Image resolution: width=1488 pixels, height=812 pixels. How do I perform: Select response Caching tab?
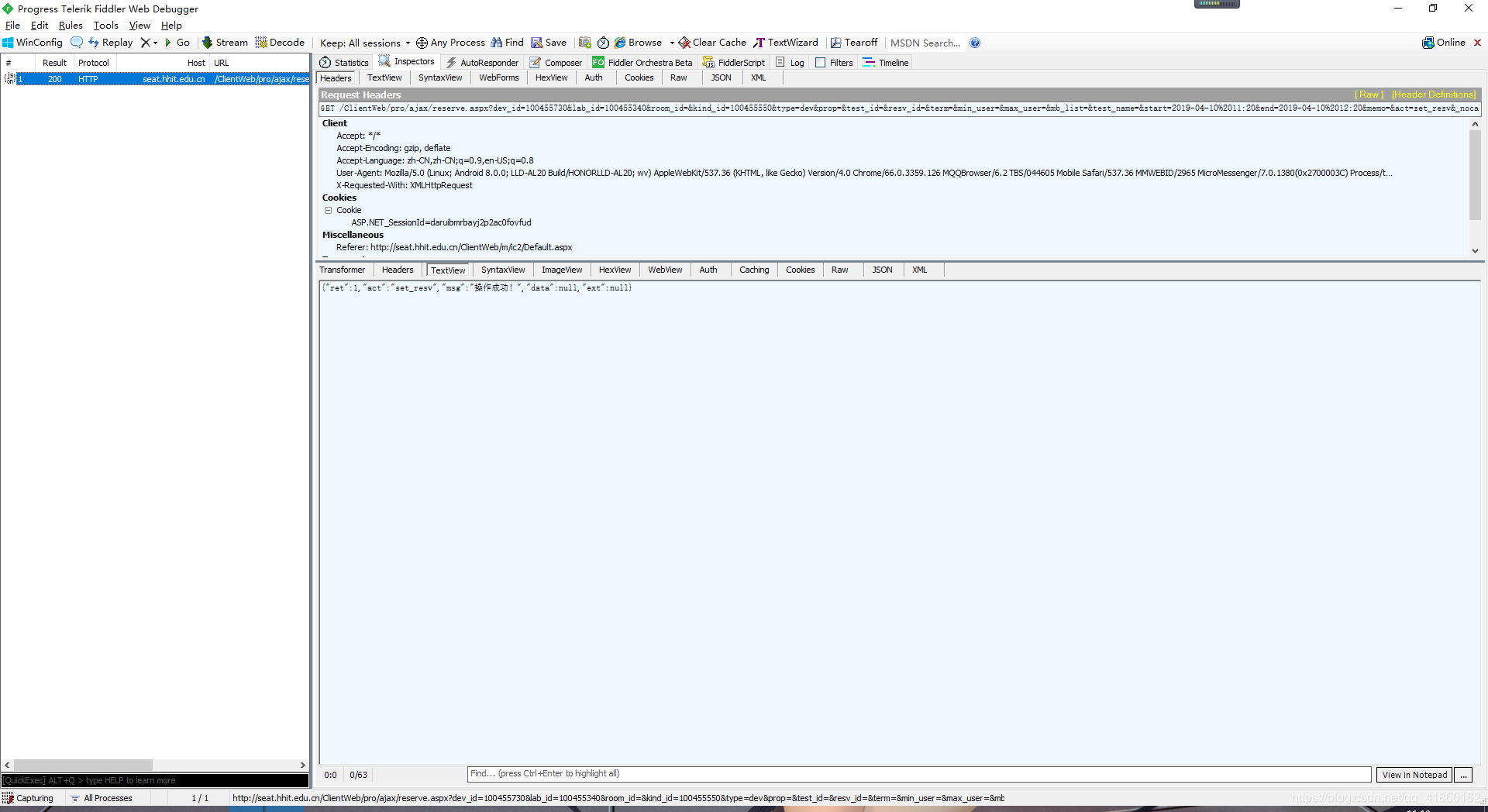click(754, 270)
